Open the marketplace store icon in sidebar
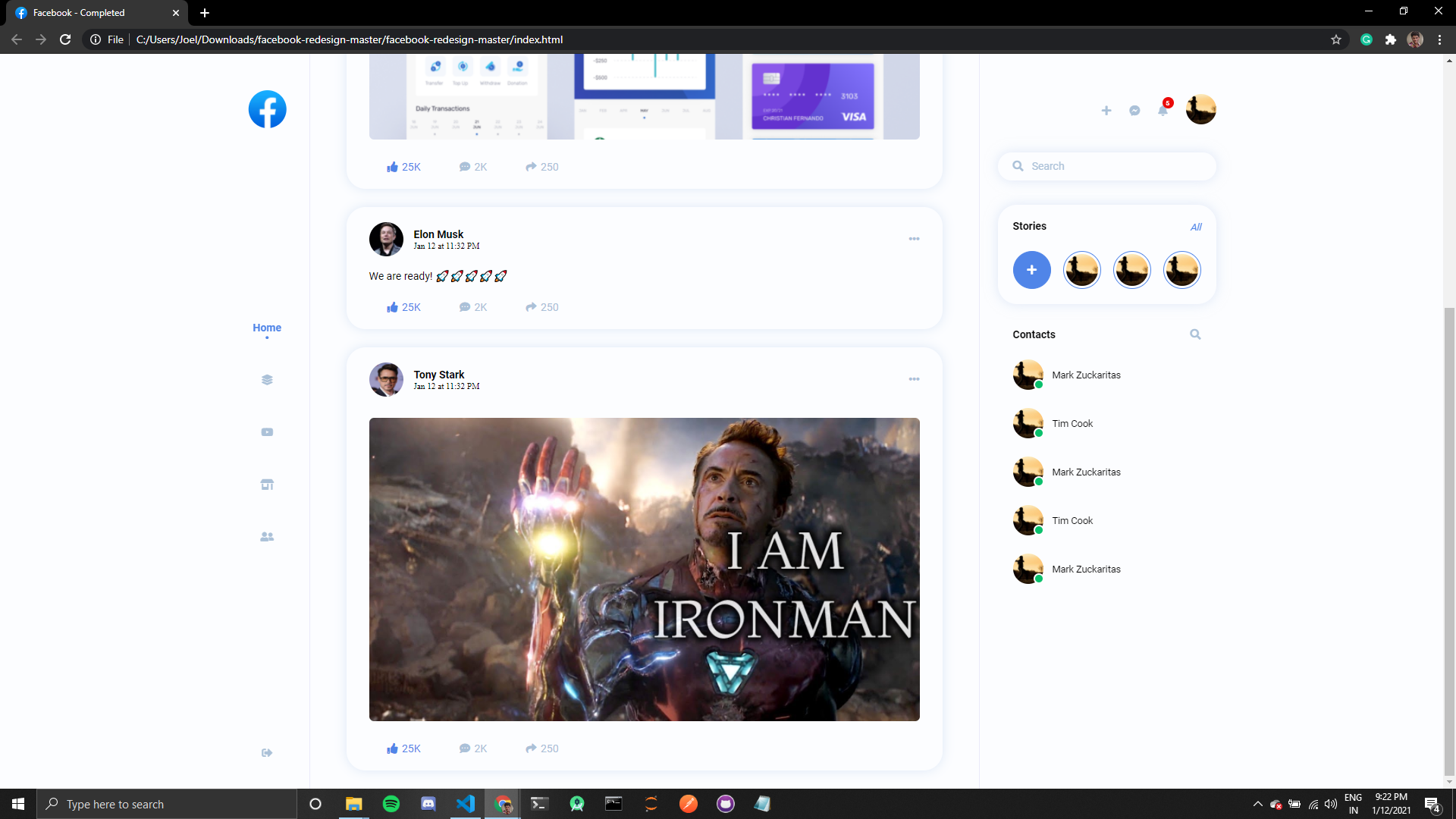 (267, 485)
